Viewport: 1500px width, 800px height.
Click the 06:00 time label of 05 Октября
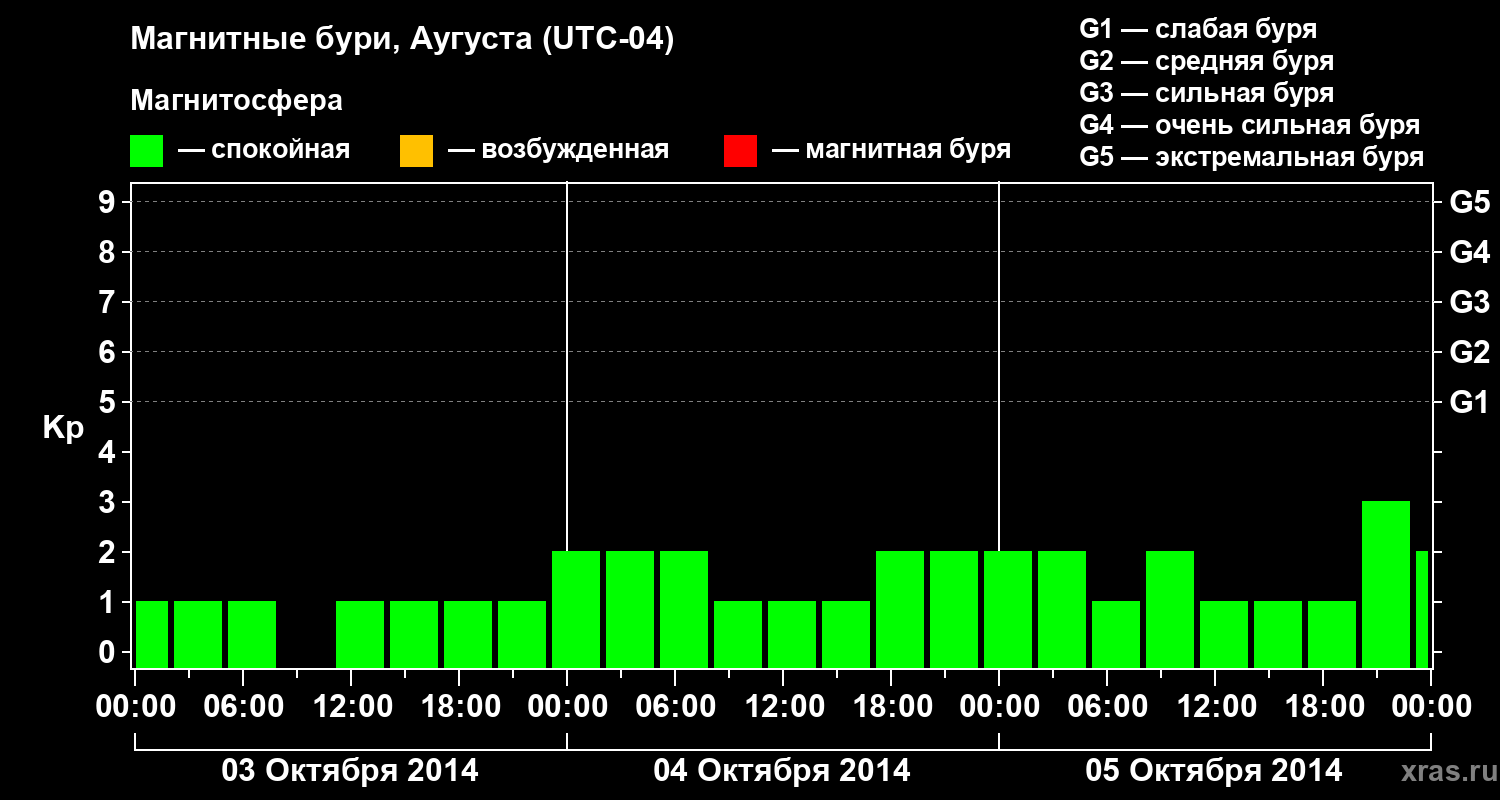pyautogui.click(x=1107, y=707)
